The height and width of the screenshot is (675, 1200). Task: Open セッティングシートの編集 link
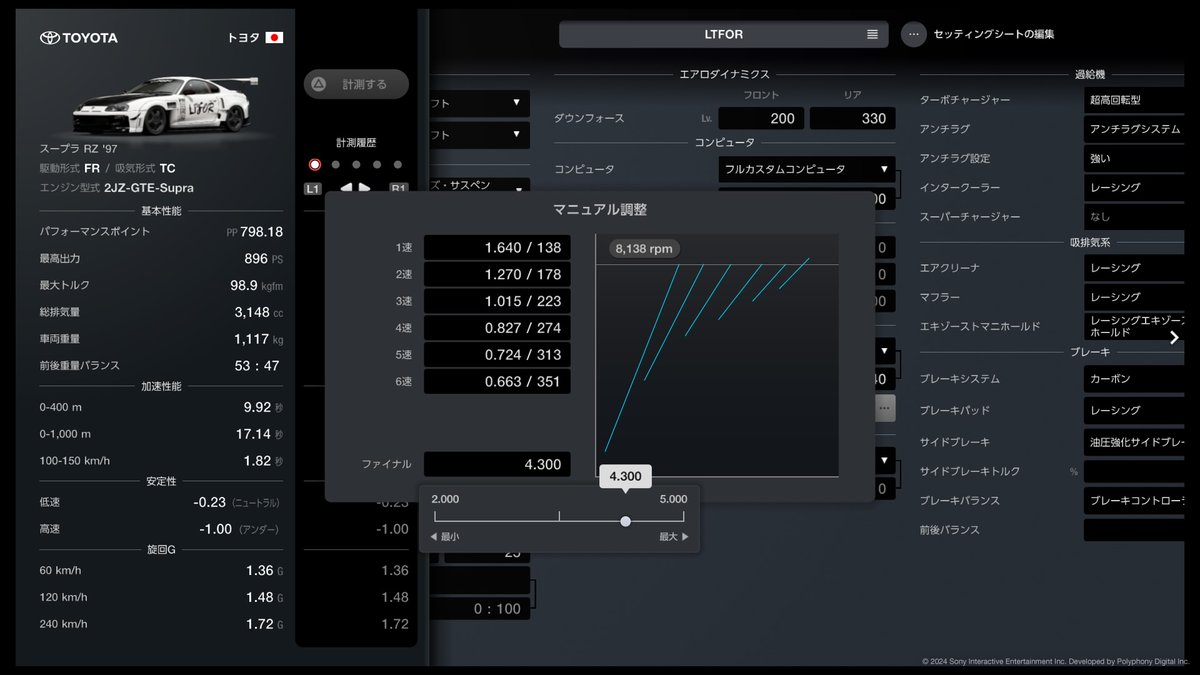click(994, 34)
